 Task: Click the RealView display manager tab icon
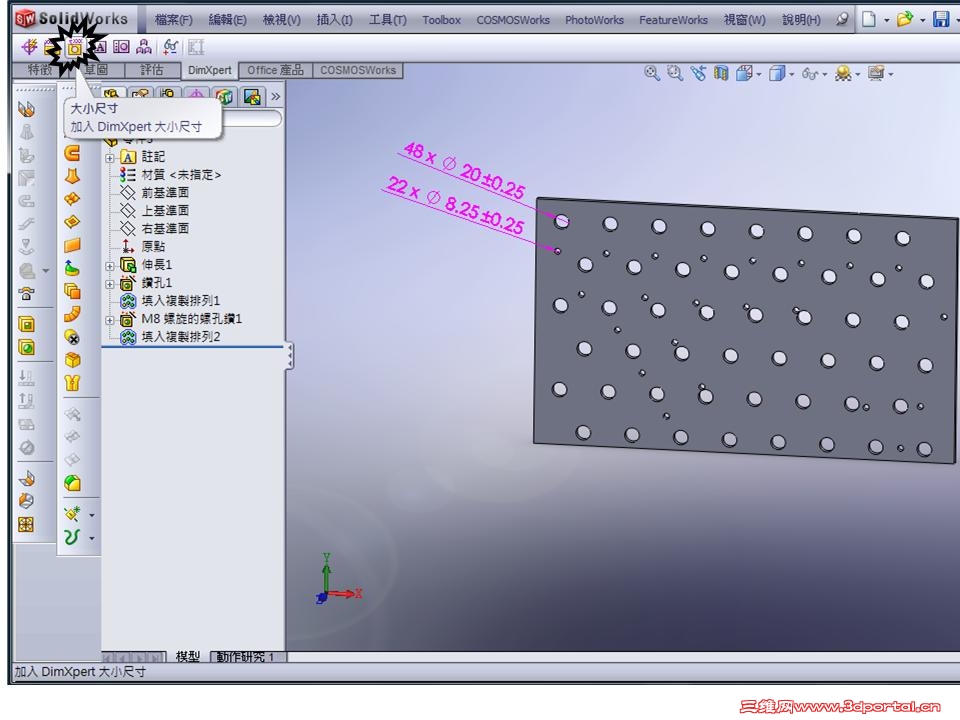pos(225,96)
